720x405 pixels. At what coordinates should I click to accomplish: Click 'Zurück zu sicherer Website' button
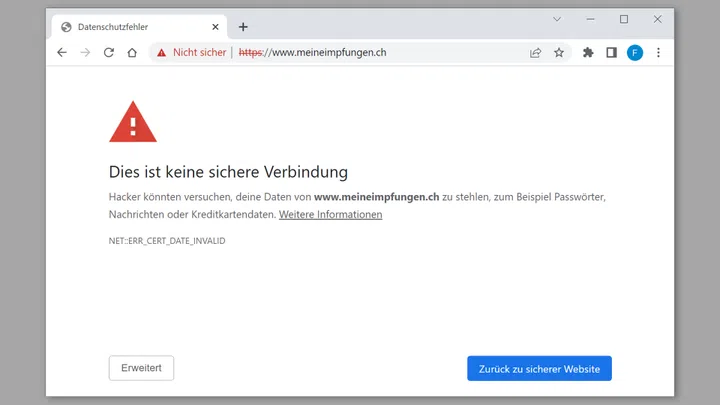(540, 368)
